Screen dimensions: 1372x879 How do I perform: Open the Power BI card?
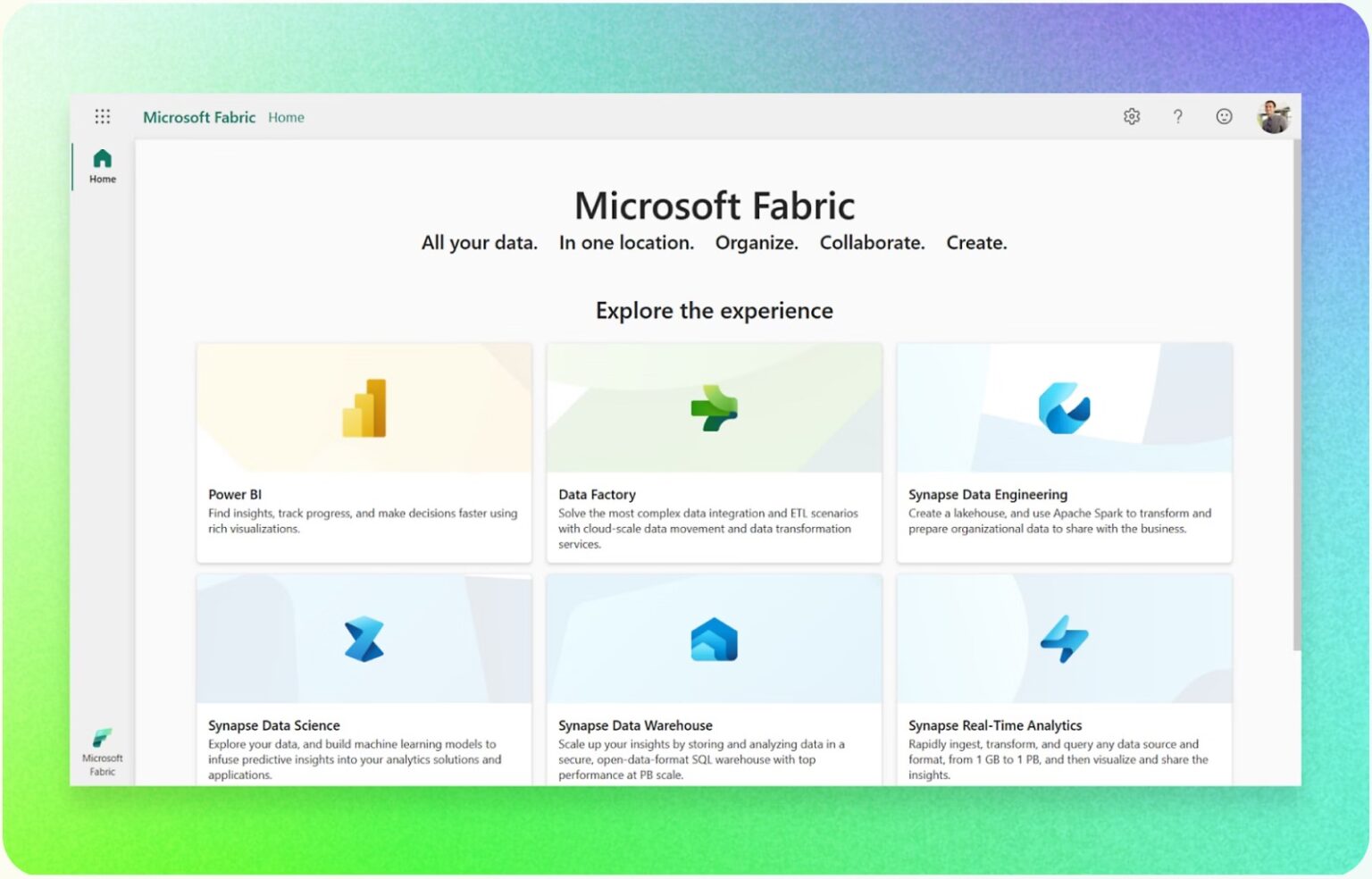click(x=364, y=451)
